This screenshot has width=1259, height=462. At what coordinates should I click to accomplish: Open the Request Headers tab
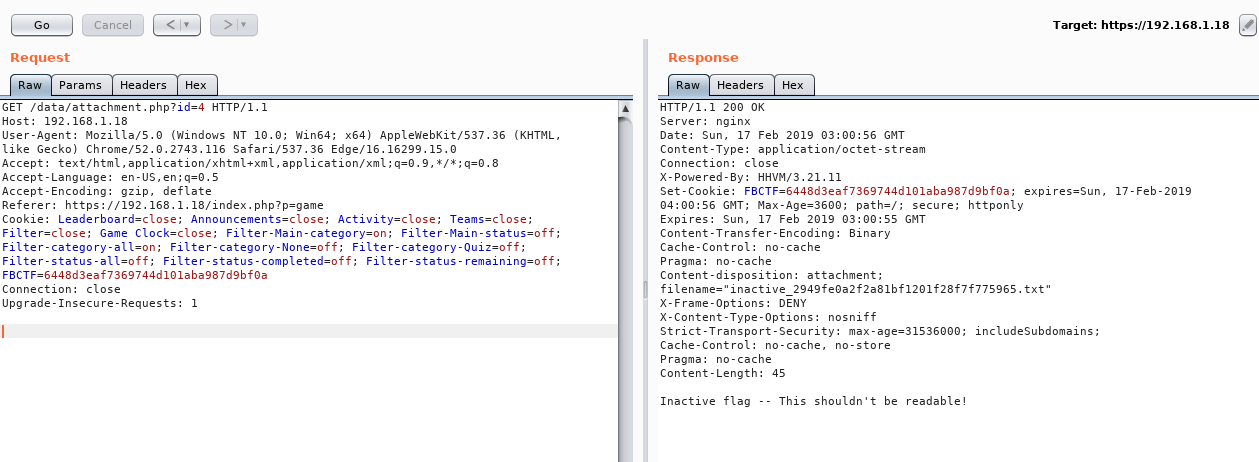pos(144,85)
